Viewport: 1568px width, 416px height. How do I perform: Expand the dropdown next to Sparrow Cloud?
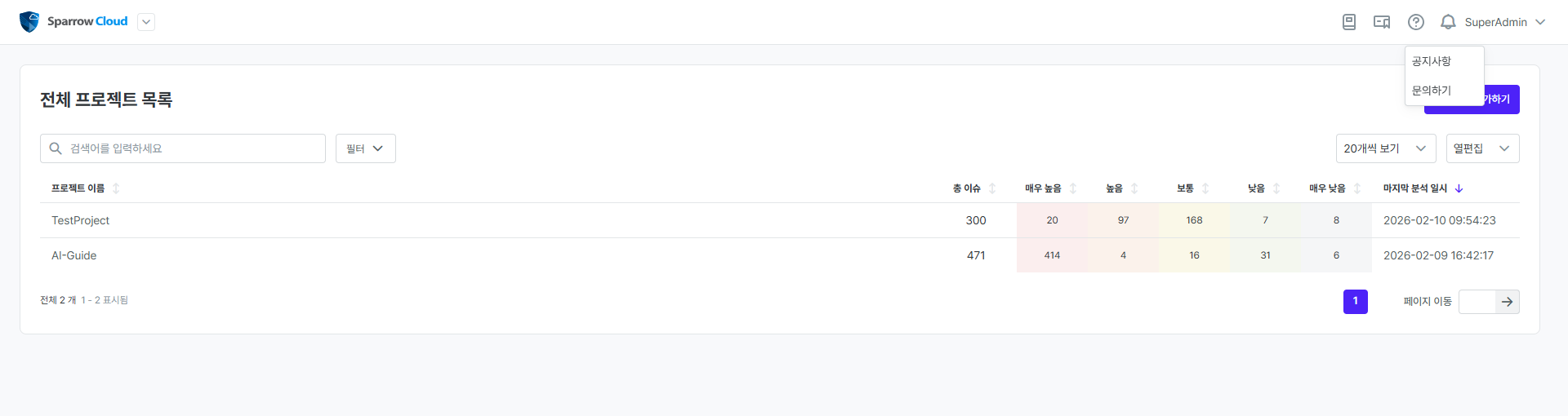tap(146, 22)
